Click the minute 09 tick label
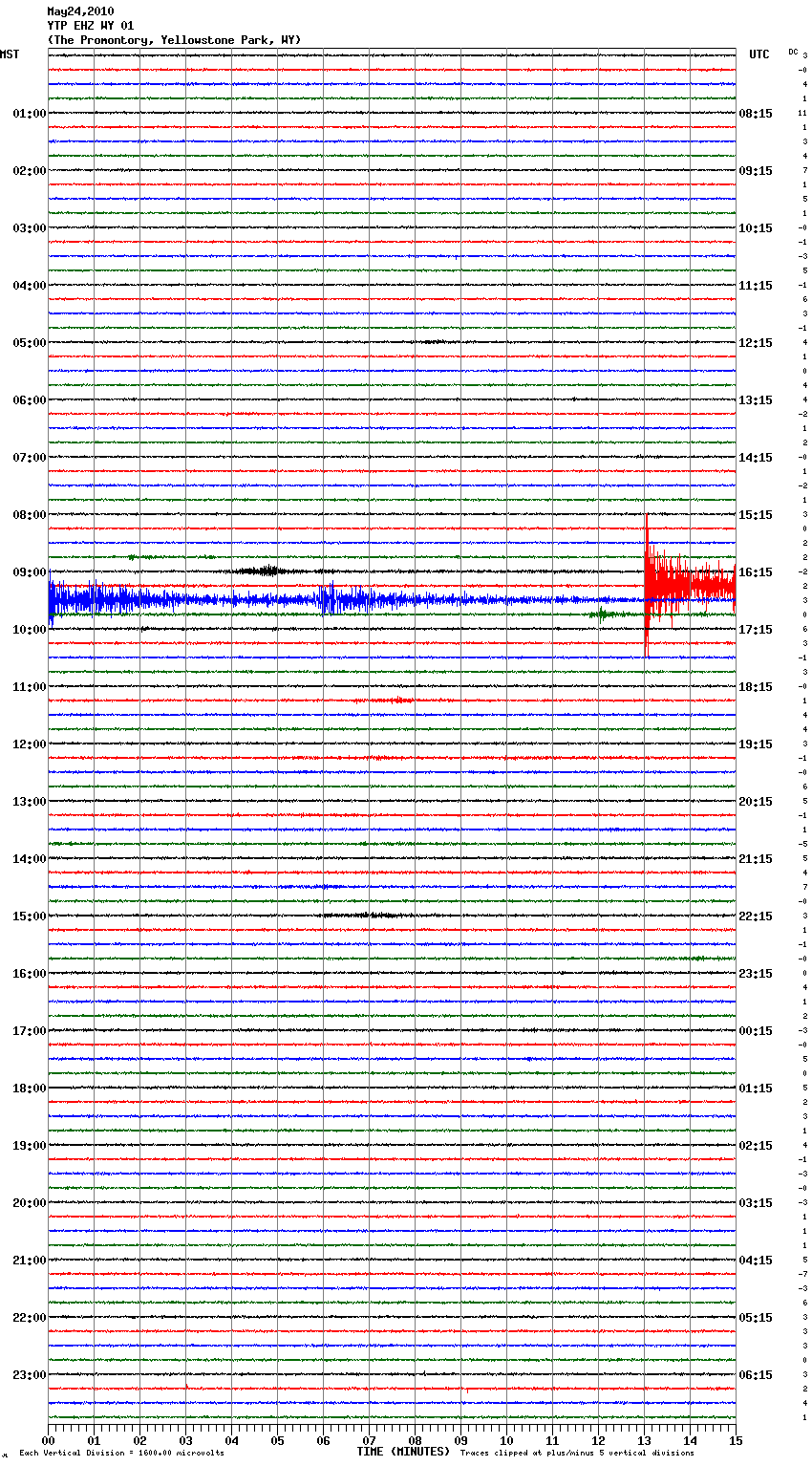 (460, 1440)
